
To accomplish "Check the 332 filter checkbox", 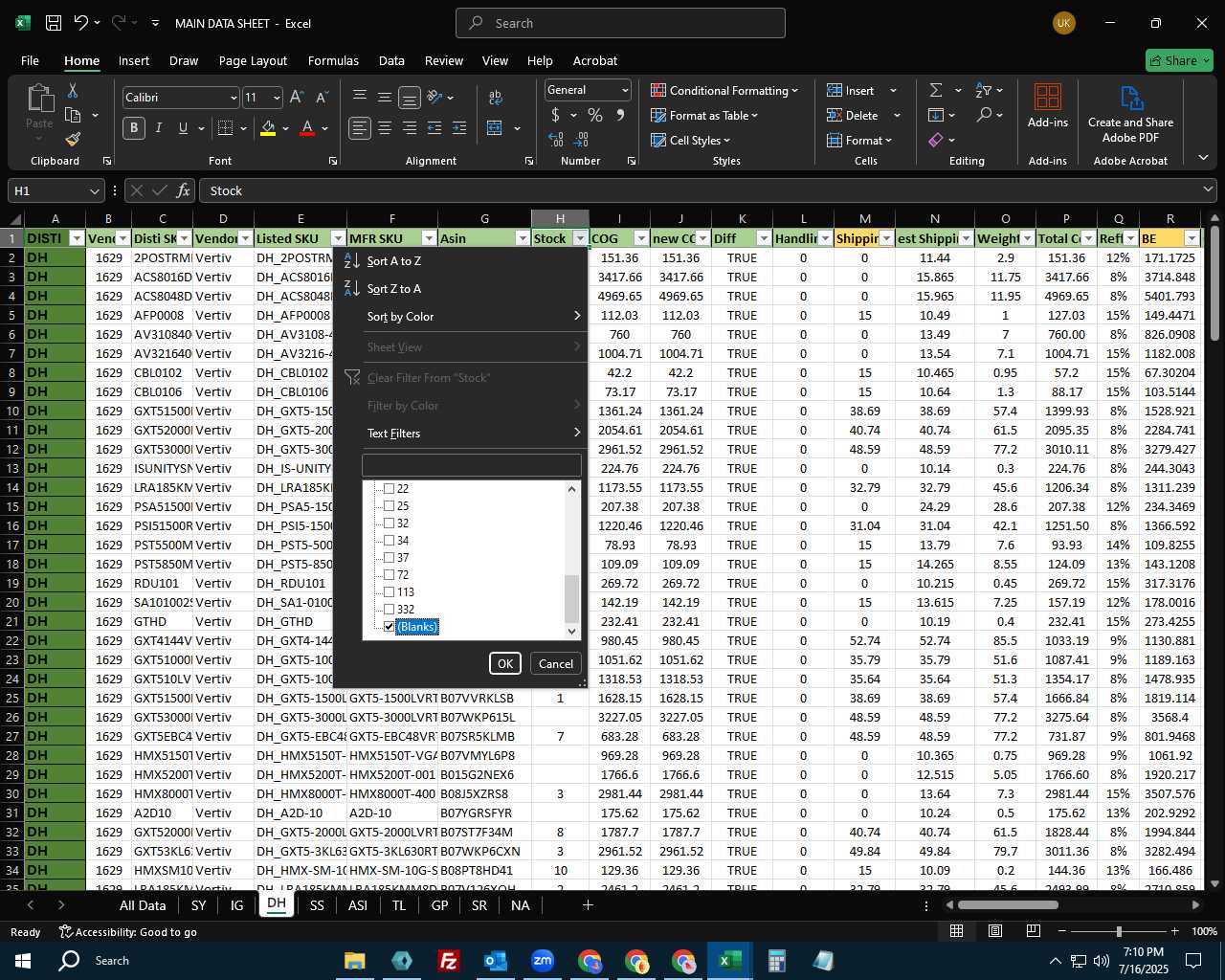I will (389, 609).
